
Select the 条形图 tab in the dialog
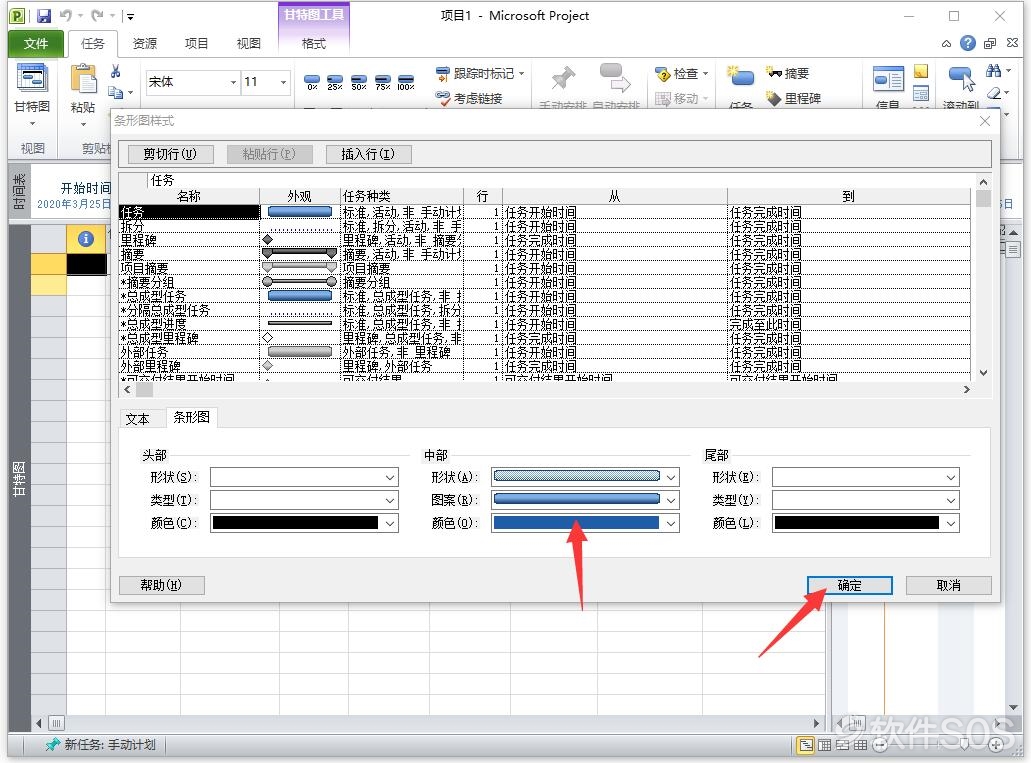(x=191, y=417)
